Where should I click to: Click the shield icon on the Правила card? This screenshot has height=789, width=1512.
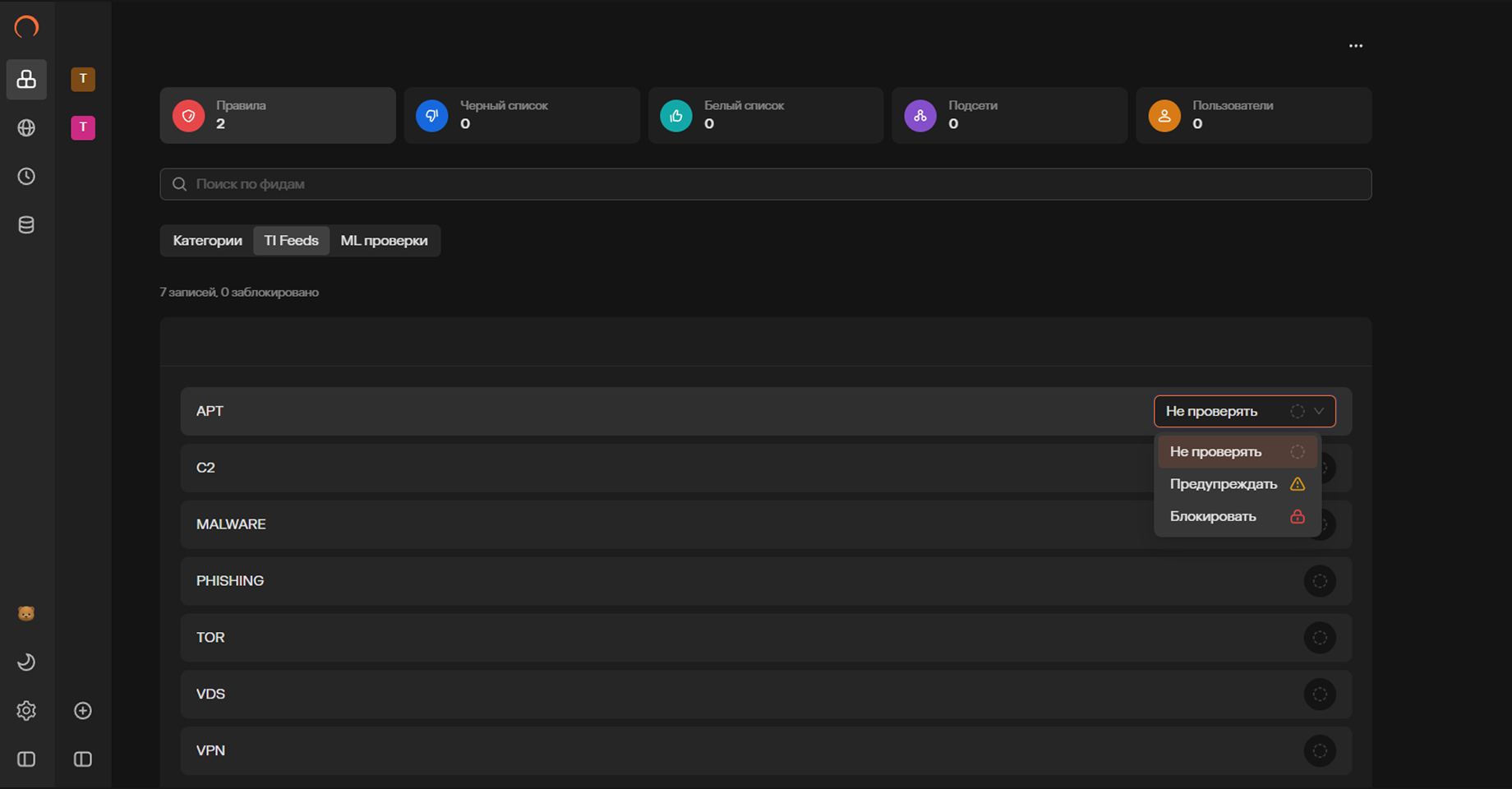189,115
